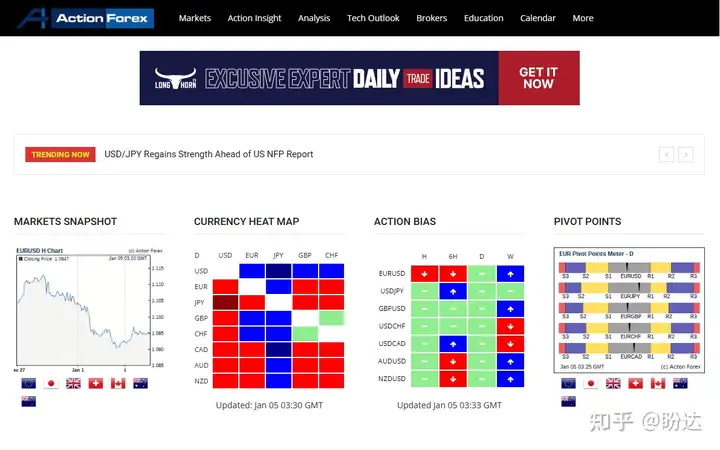The height and width of the screenshot is (450, 720).
Task: Click AUDUSD 6H red down arrow cell
Action: point(453,361)
